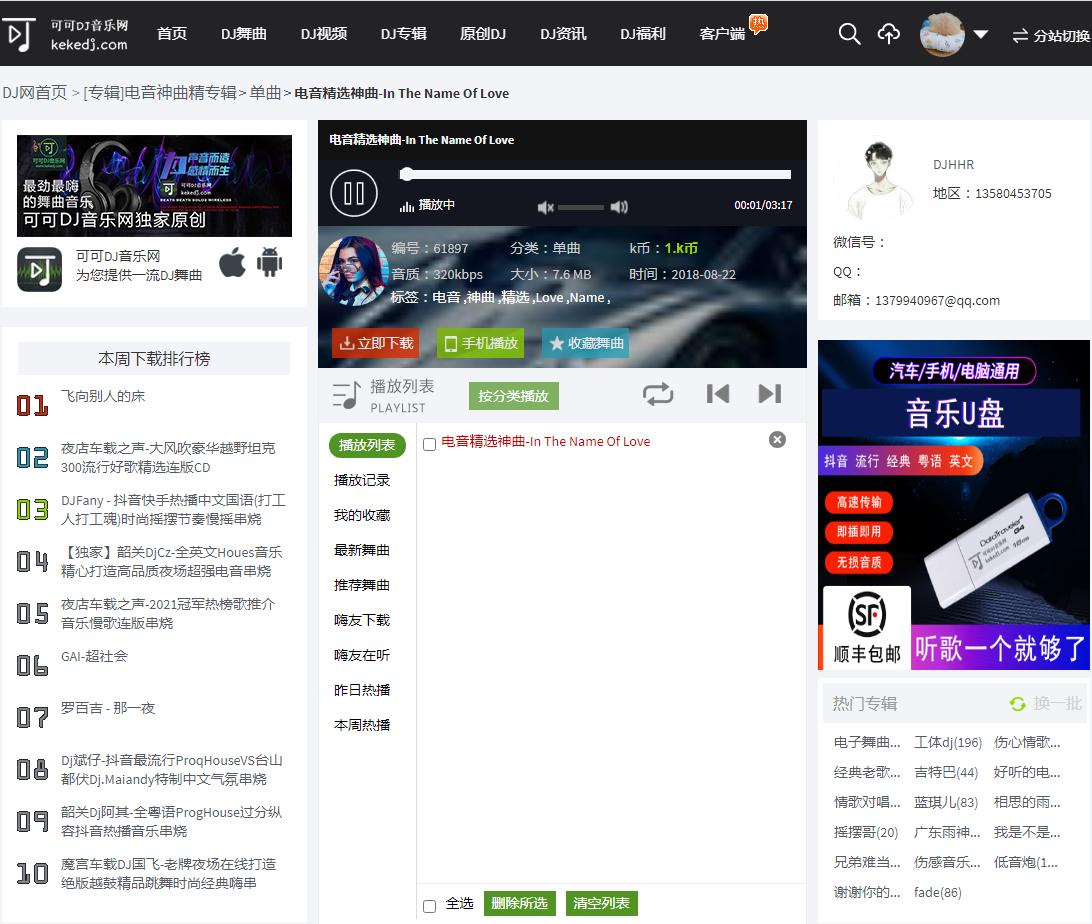Click the upload cloud icon in top bar
The height and width of the screenshot is (924, 1092).
pyautogui.click(x=889, y=33)
